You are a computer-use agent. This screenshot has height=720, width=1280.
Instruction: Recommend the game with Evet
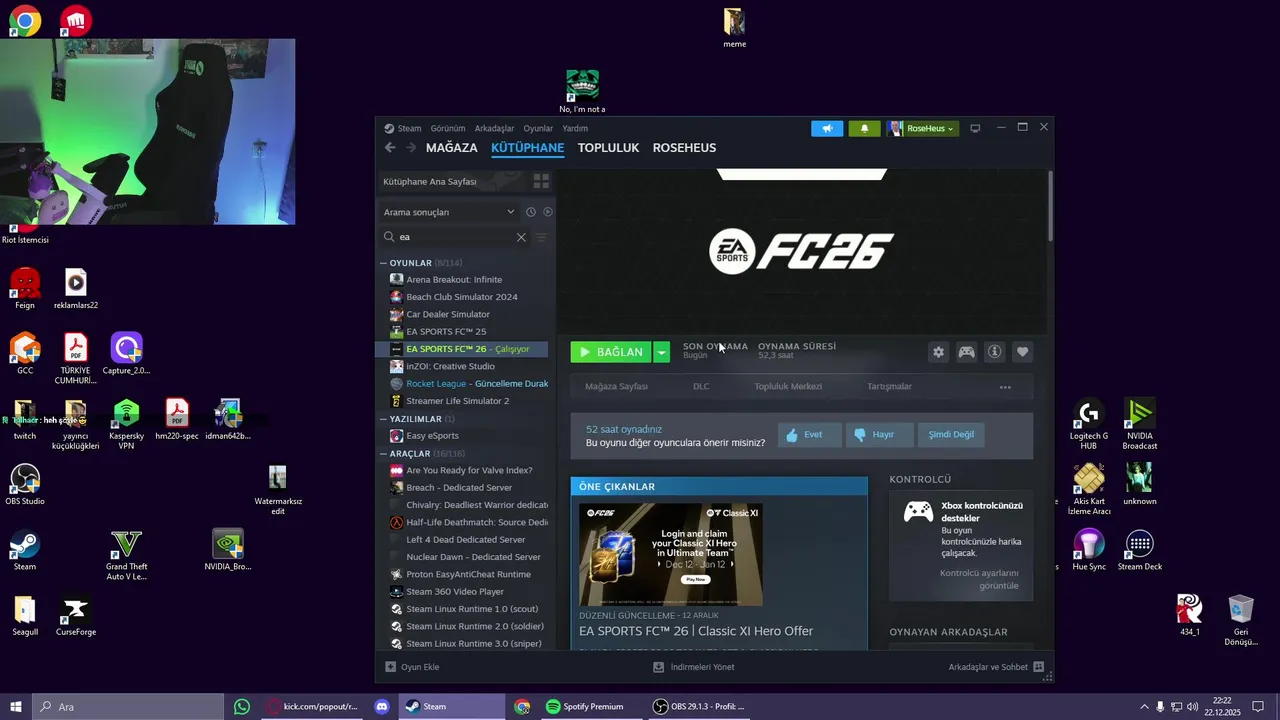click(x=809, y=435)
